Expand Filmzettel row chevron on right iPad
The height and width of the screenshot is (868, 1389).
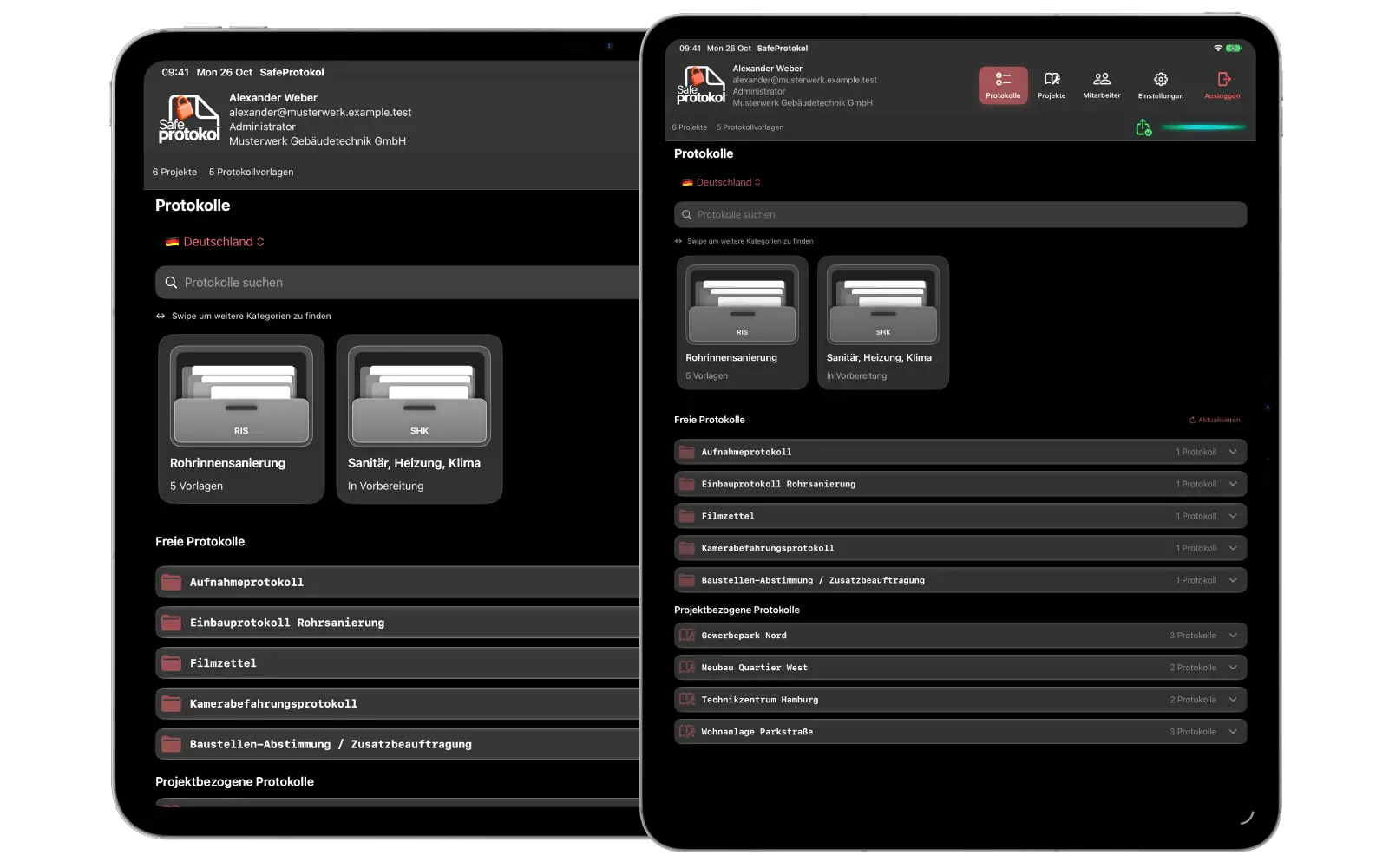click(1233, 516)
